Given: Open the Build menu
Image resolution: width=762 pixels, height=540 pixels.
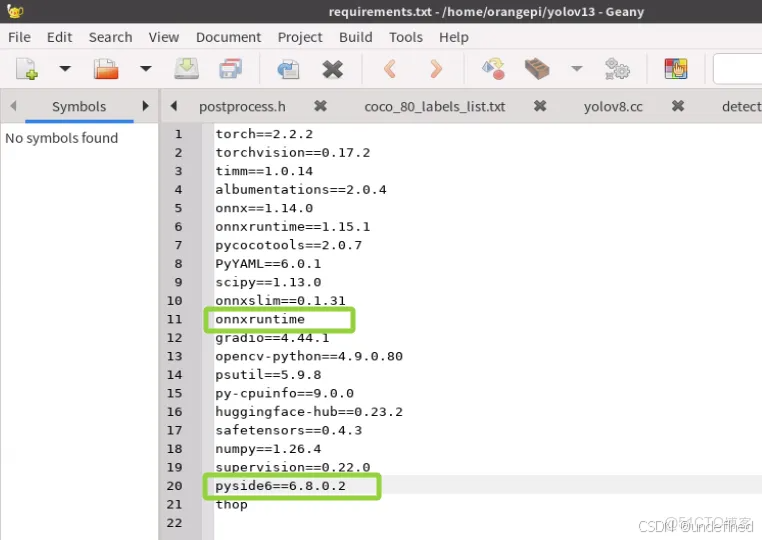Looking at the screenshot, I should coord(356,37).
